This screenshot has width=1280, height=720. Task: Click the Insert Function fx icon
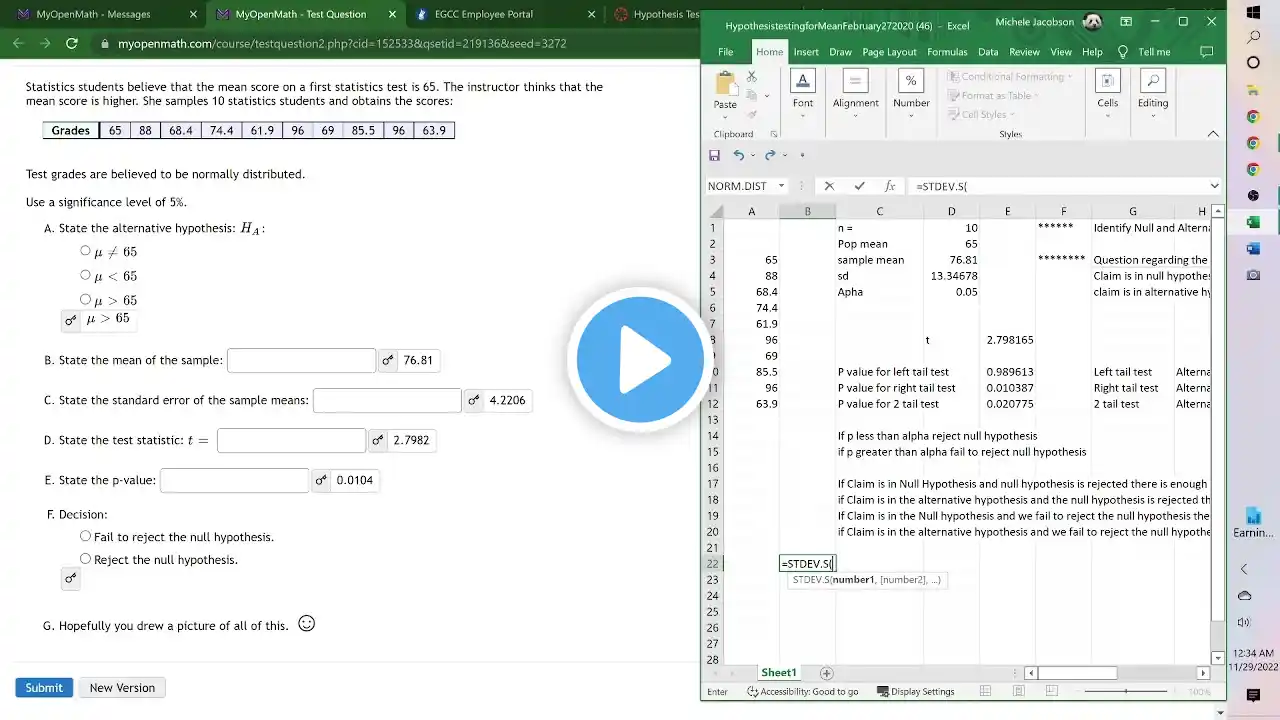click(890, 186)
